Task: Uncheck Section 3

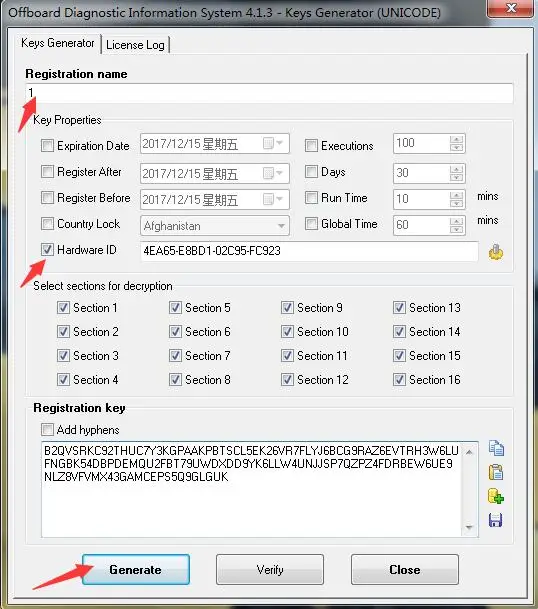Action: [x=63, y=355]
